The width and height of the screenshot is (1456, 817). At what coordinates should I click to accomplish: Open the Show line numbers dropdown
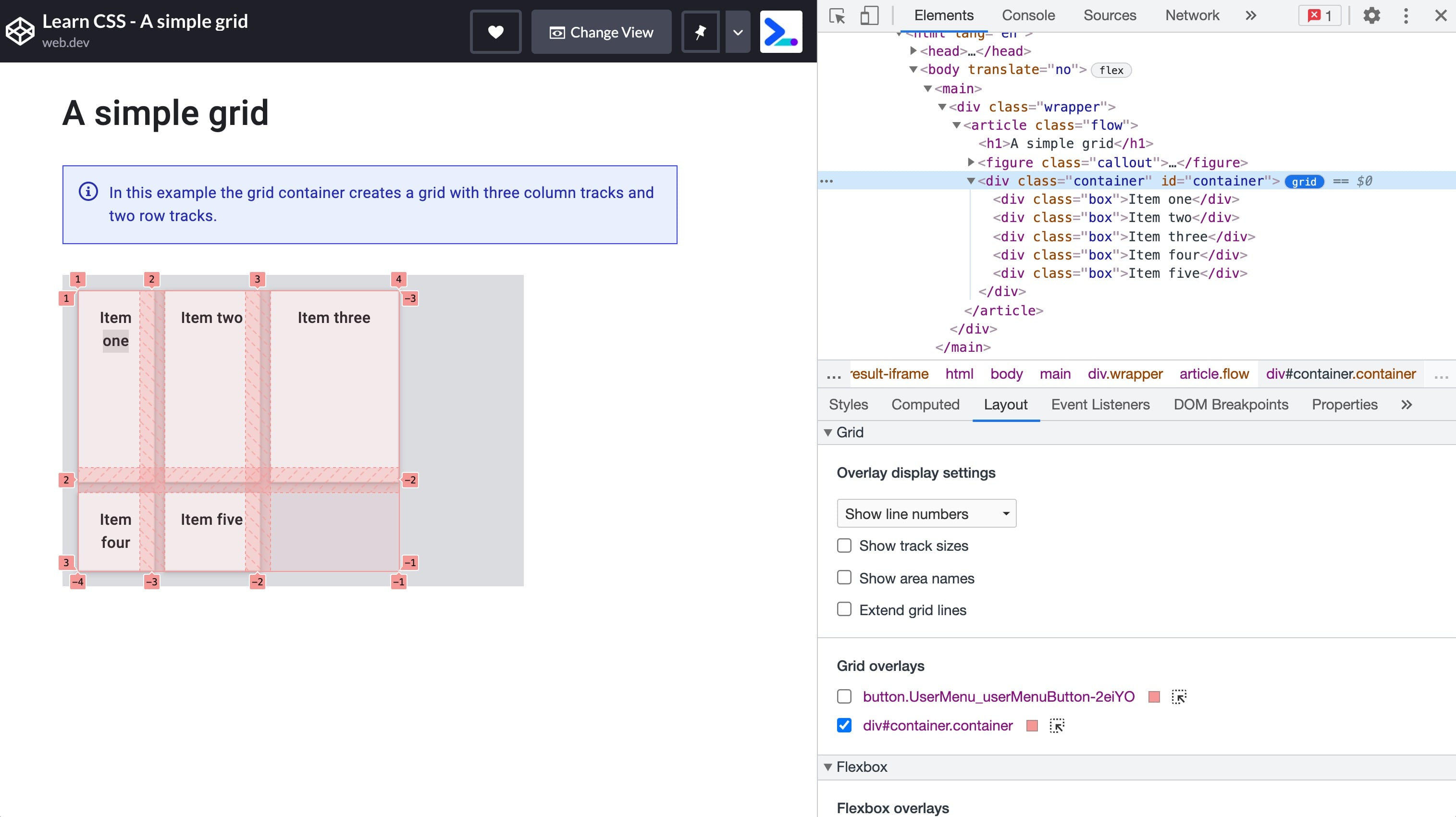(925, 513)
